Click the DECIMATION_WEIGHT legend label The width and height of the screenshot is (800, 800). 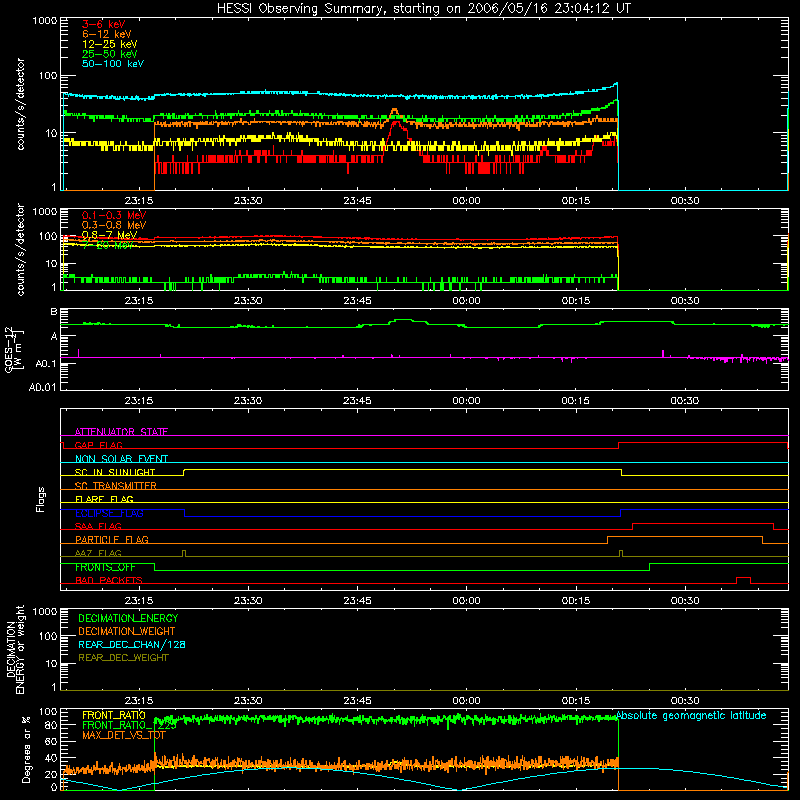(127, 631)
